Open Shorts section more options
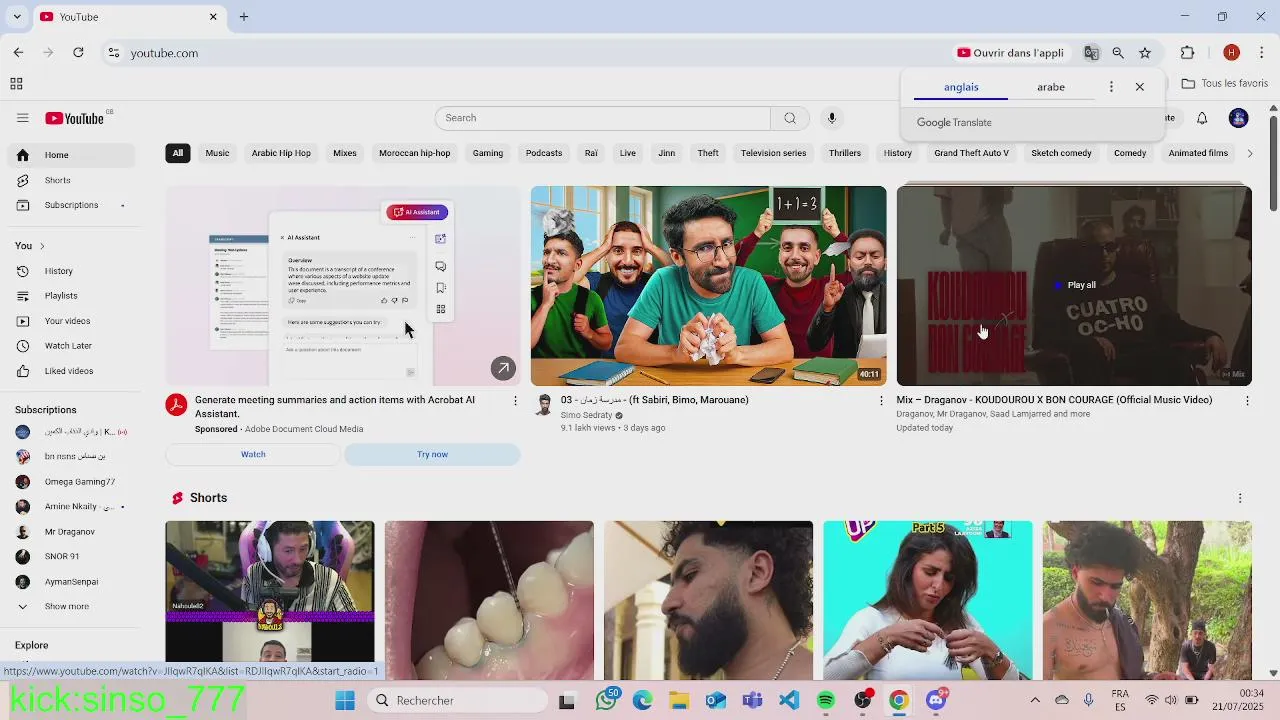 click(x=1240, y=498)
